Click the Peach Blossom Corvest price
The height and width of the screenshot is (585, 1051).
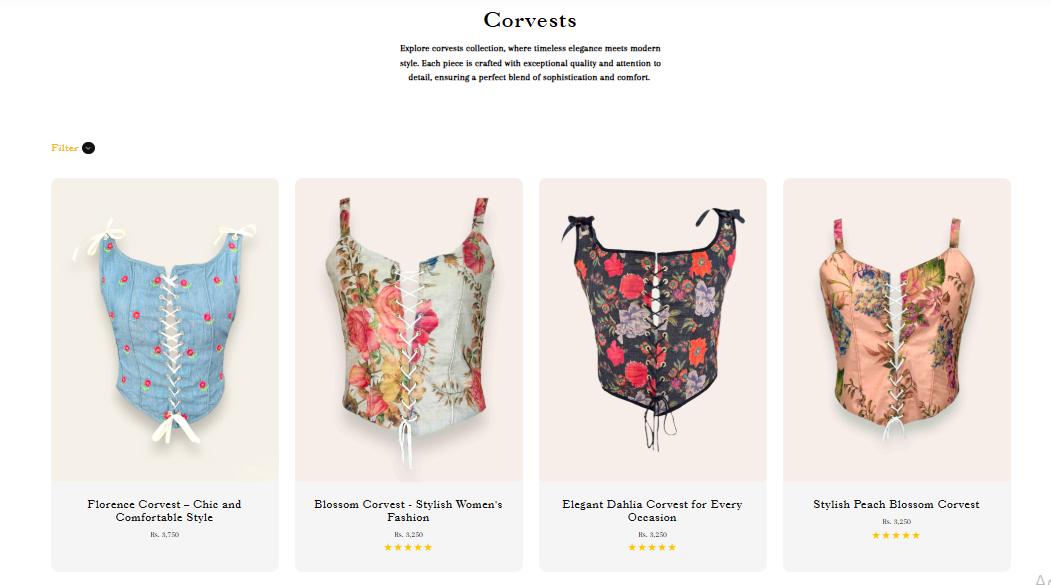click(x=896, y=521)
